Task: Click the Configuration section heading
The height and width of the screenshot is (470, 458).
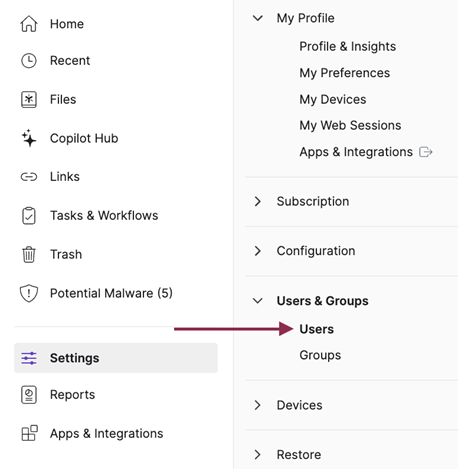Action: (316, 251)
